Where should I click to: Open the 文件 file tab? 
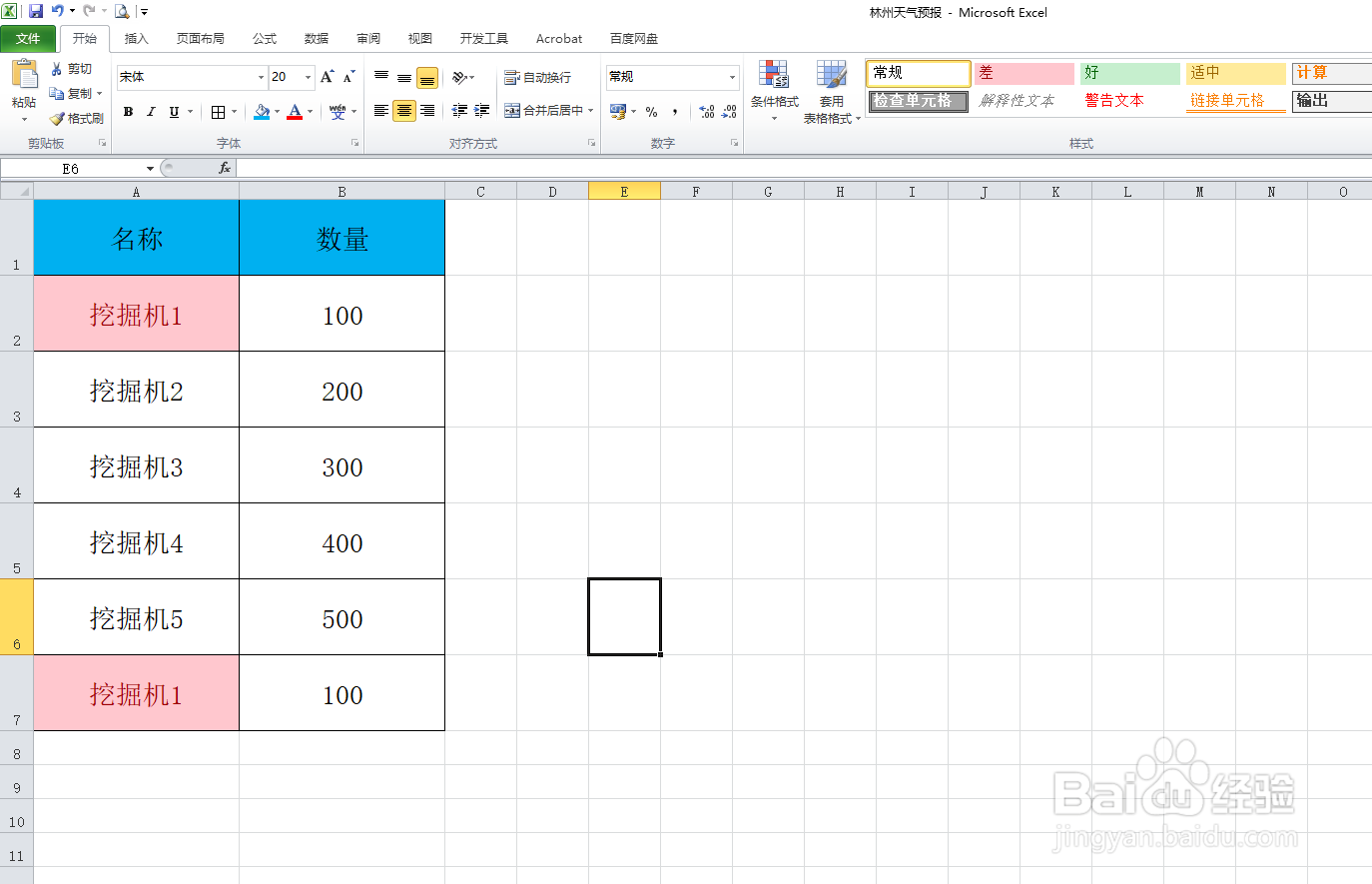(28, 38)
